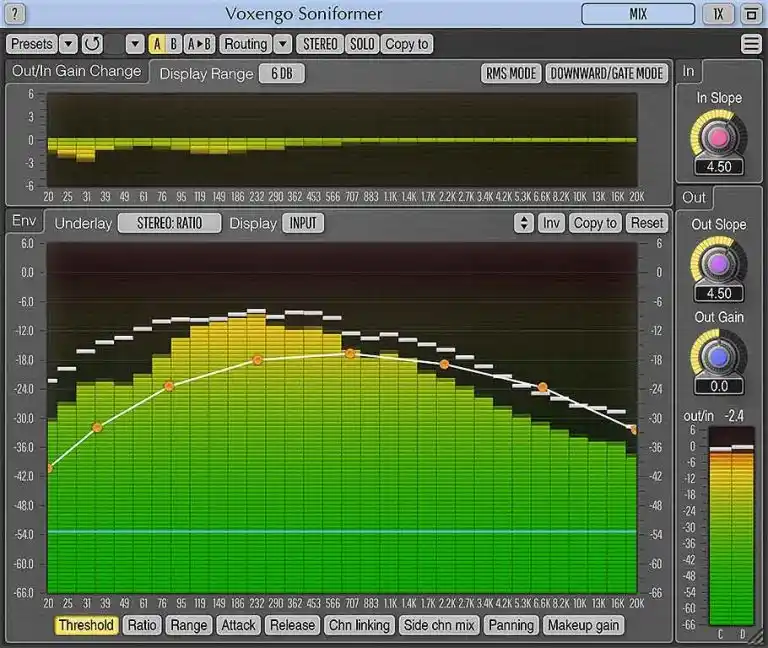Click the top toolbar Copy to button

pyautogui.click(x=407, y=44)
